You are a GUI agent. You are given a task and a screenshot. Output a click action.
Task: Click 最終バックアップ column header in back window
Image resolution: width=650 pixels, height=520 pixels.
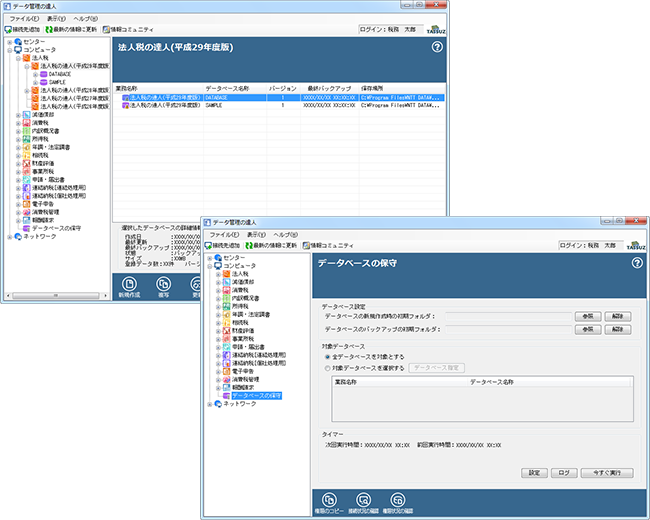tap(329, 88)
